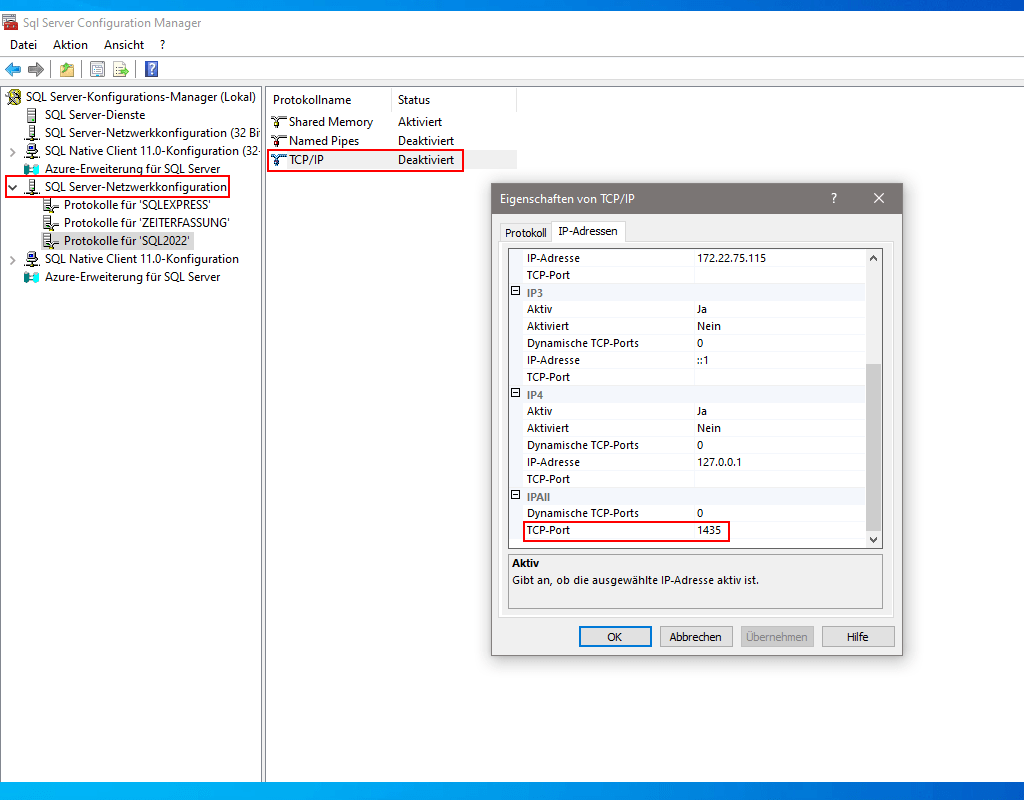Switch to the Protokoll tab

click(525, 233)
